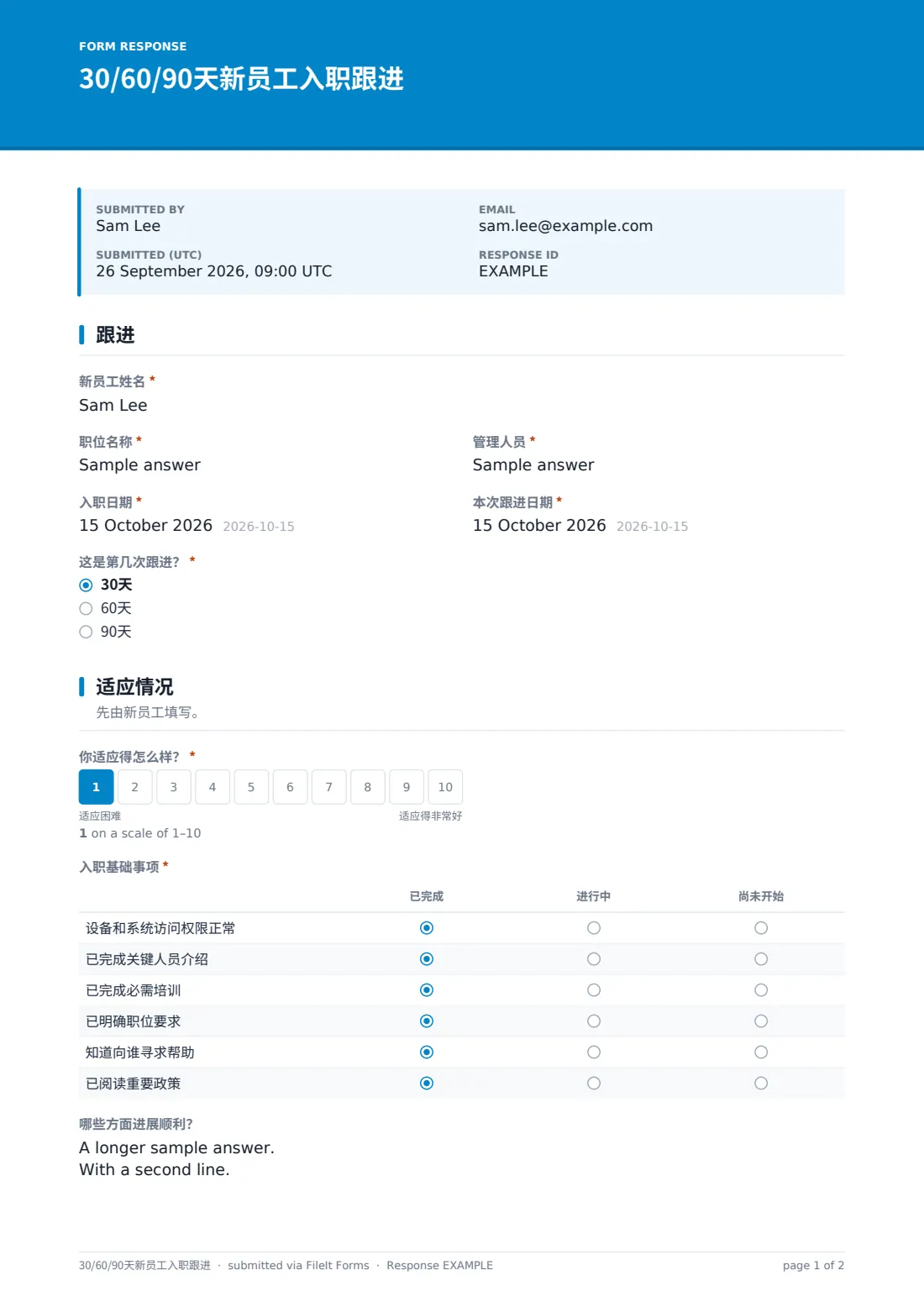
Task: Click the 适应情况 section heading
Action: (x=134, y=687)
